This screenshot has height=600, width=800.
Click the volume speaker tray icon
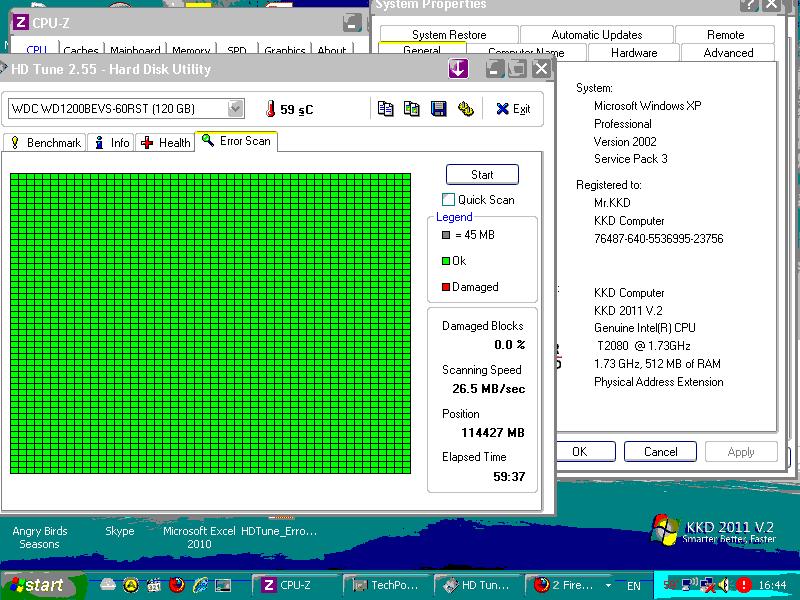[724, 585]
